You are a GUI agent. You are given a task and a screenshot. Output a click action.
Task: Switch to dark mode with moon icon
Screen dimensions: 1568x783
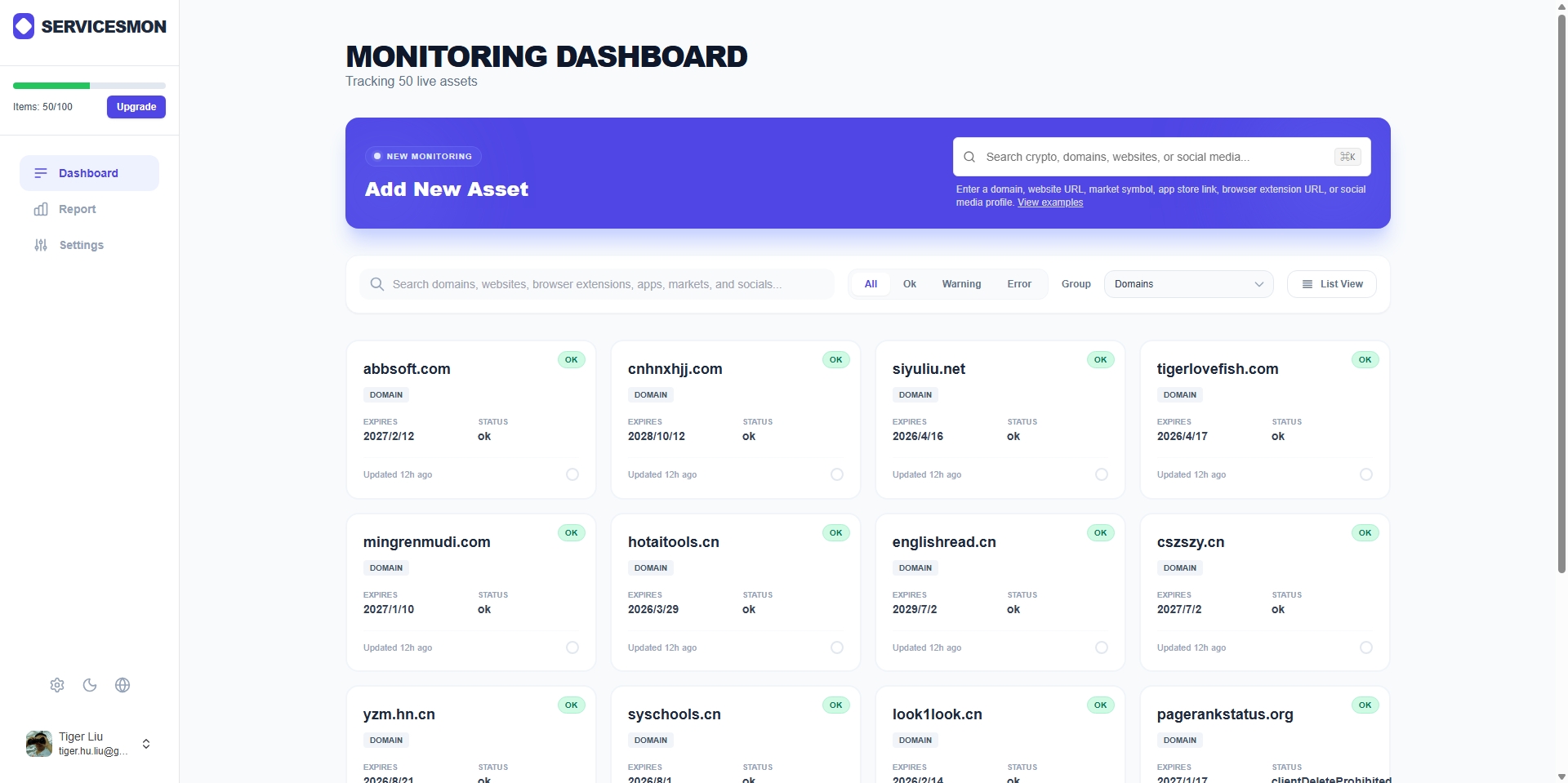click(x=90, y=685)
